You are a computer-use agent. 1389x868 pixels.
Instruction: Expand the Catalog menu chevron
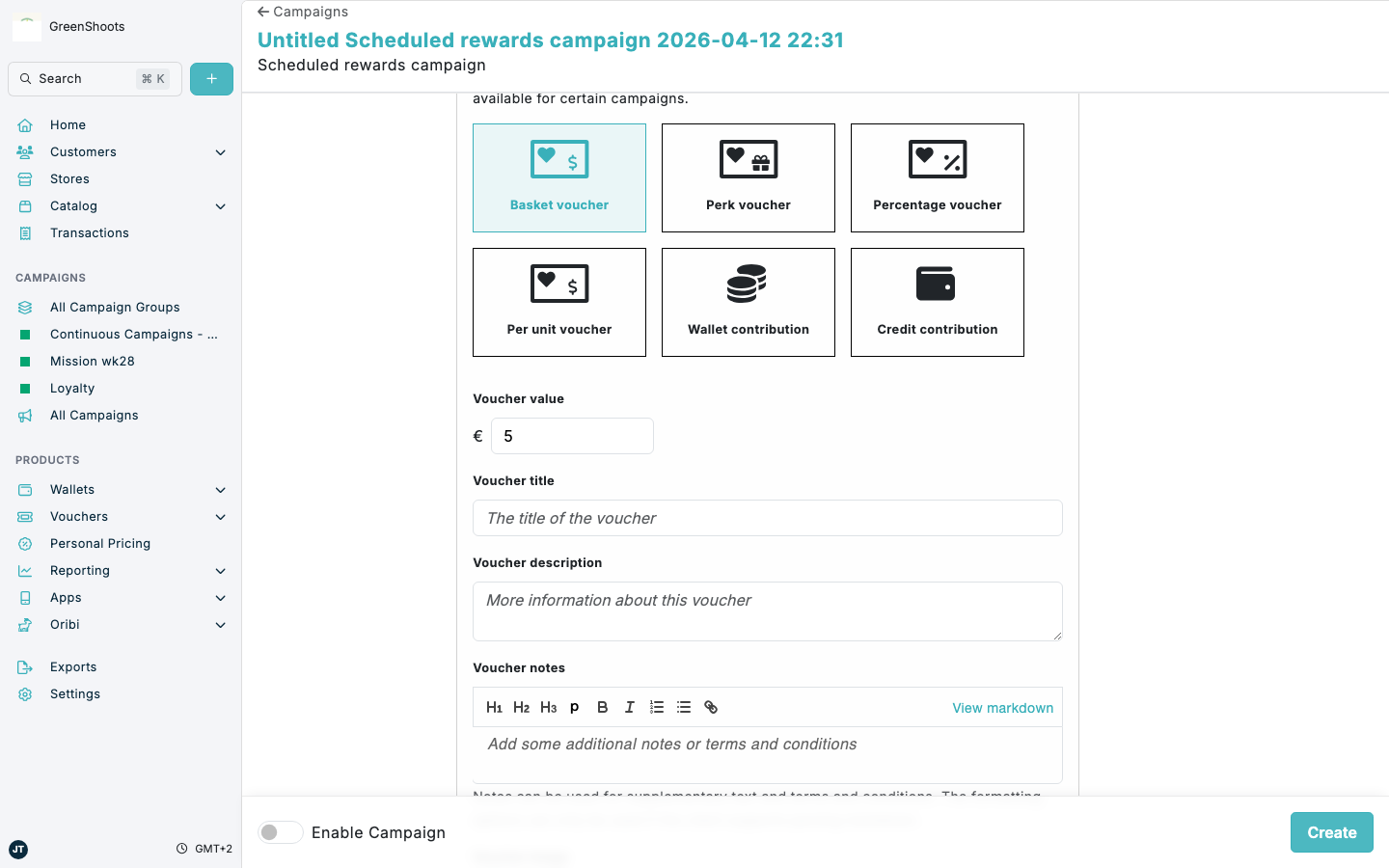(221, 206)
